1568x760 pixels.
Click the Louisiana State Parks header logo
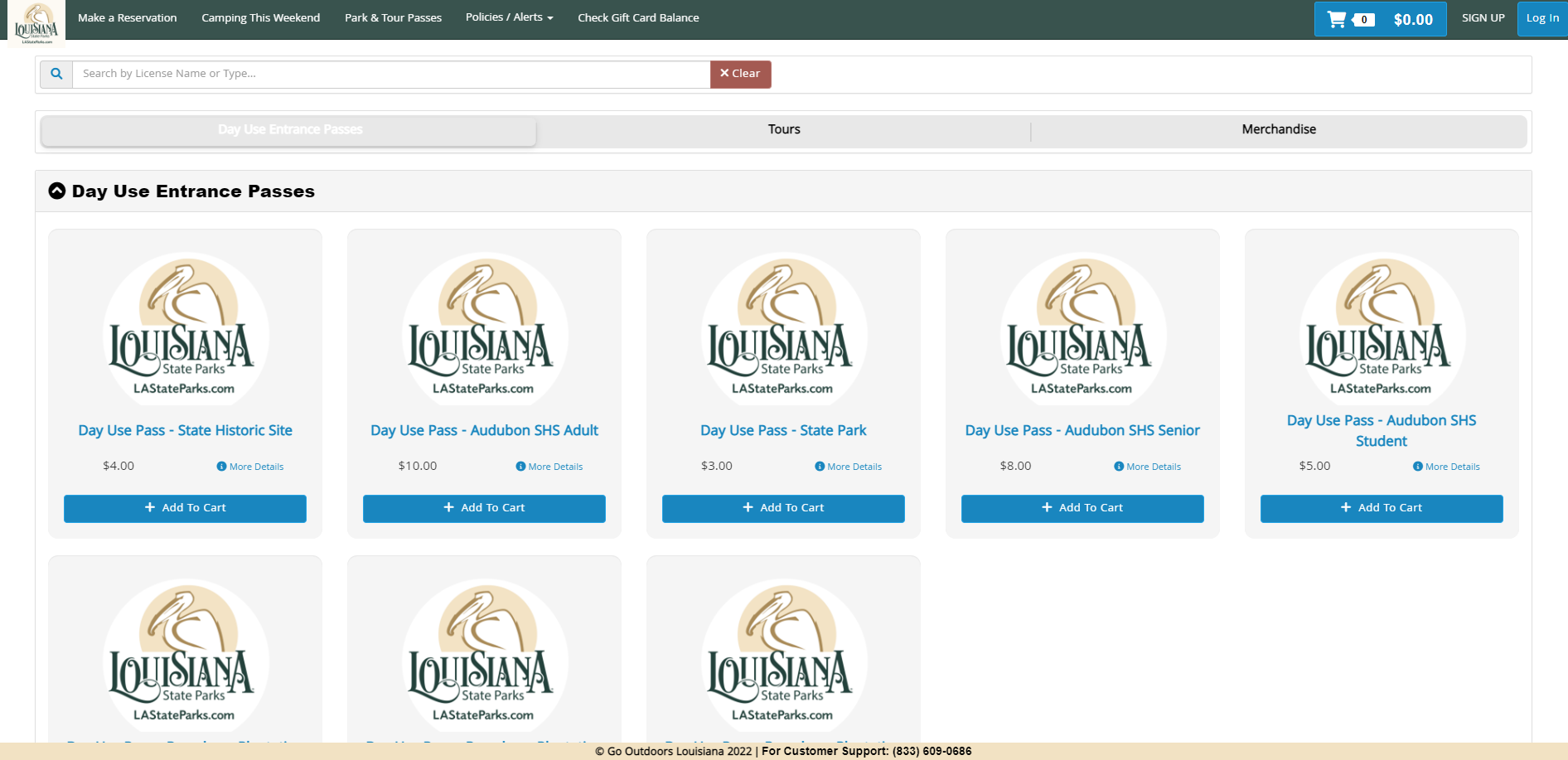[36, 22]
